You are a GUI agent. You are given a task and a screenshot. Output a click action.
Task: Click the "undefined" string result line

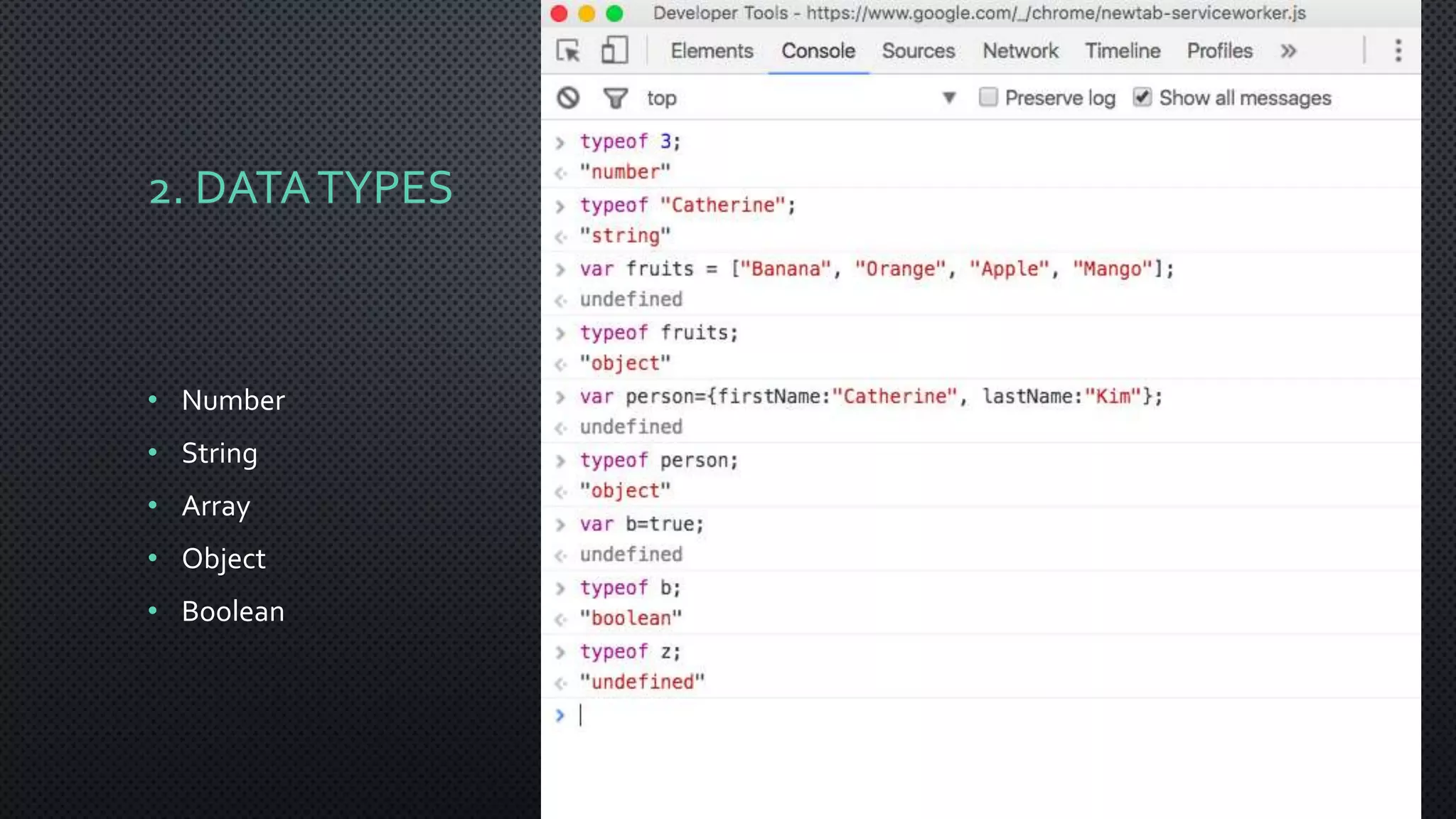(x=642, y=682)
